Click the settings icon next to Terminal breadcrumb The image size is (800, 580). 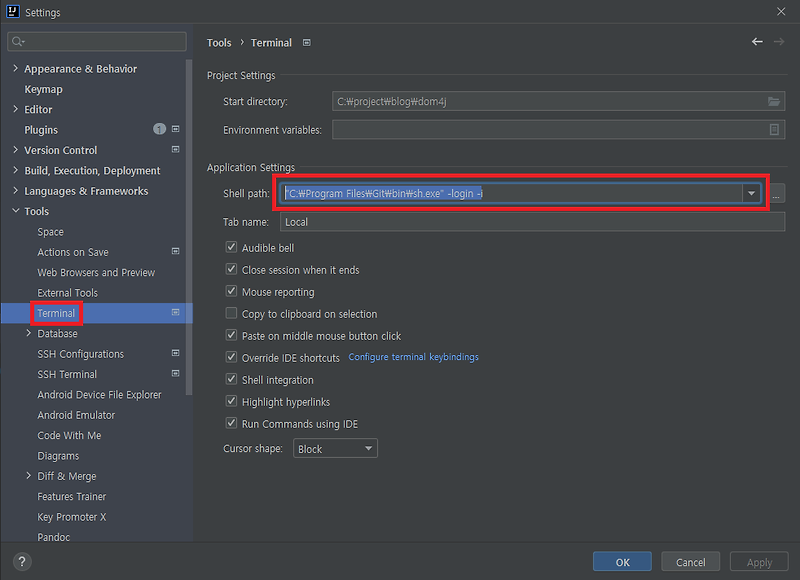click(305, 42)
